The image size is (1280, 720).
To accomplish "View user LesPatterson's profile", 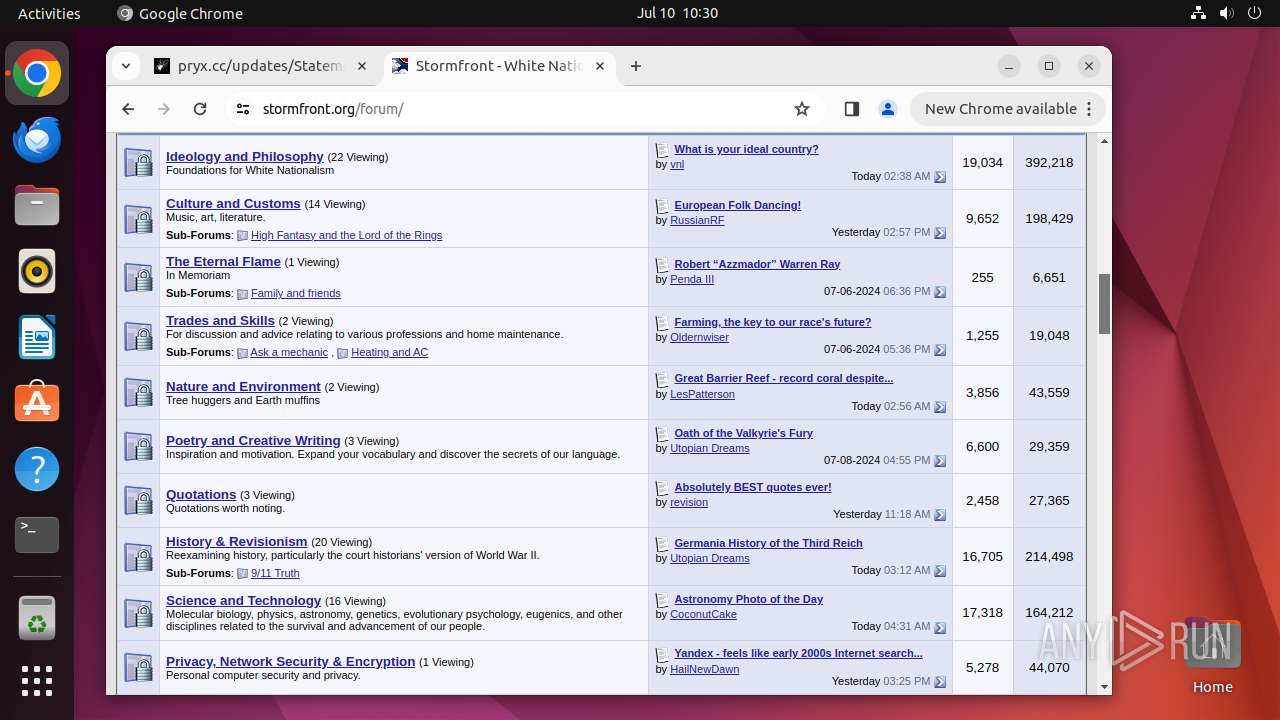I will point(702,394).
